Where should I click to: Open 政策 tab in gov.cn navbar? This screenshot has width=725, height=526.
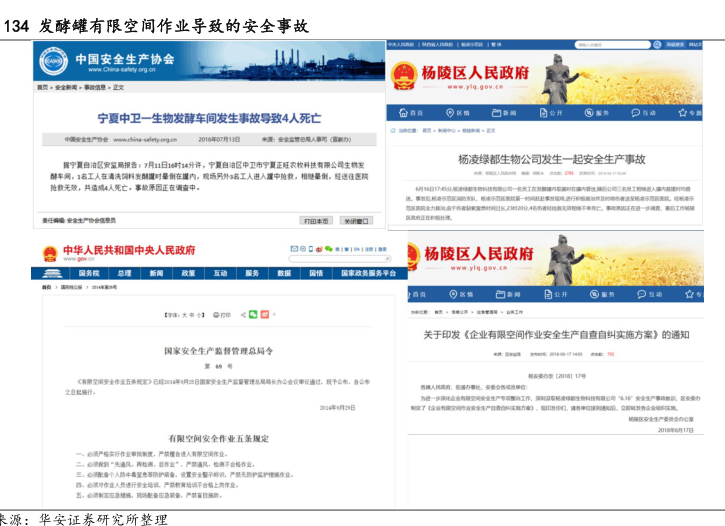[x=188, y=273]
